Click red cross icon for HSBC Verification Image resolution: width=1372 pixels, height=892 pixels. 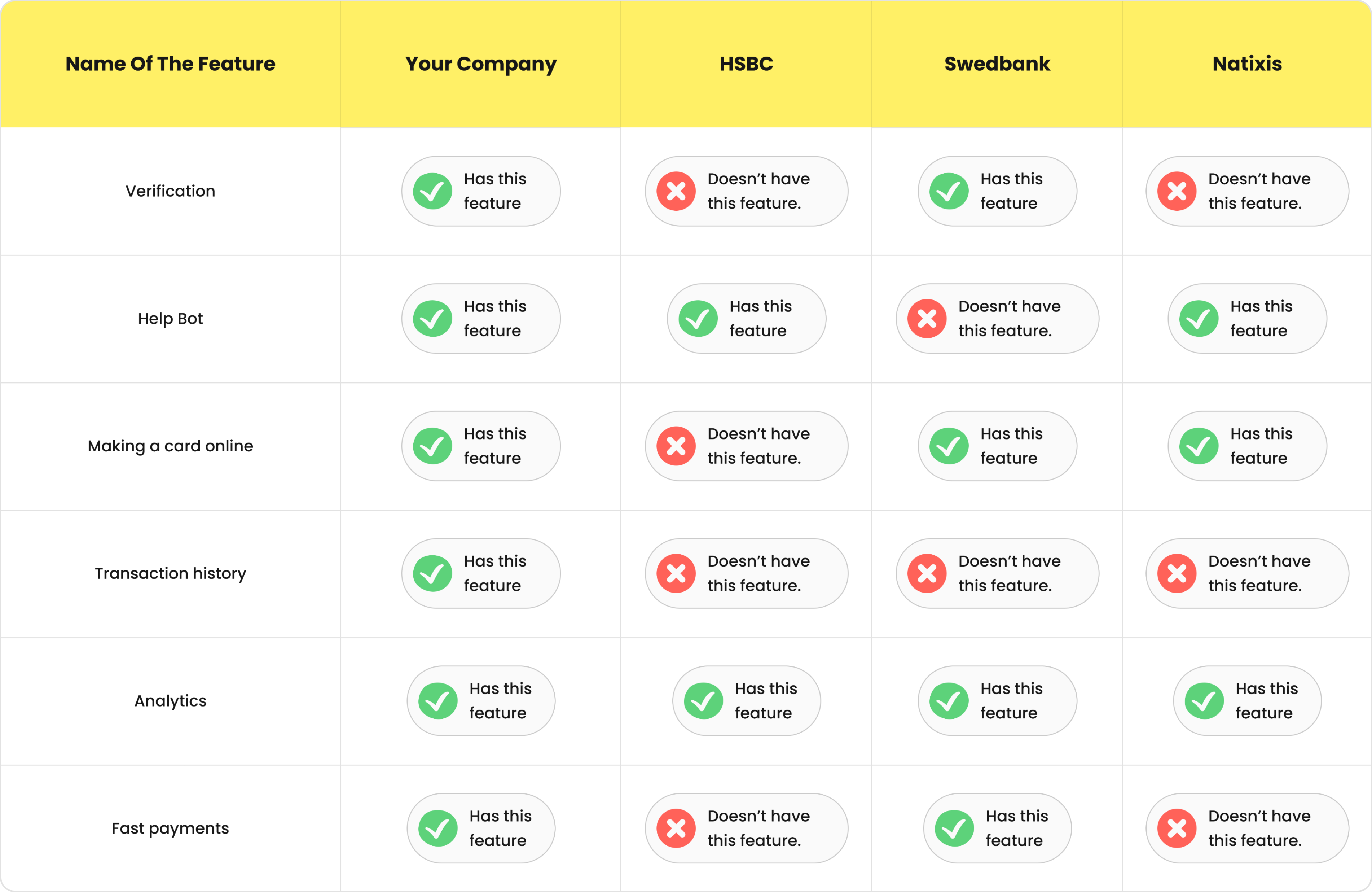[676, 192]
